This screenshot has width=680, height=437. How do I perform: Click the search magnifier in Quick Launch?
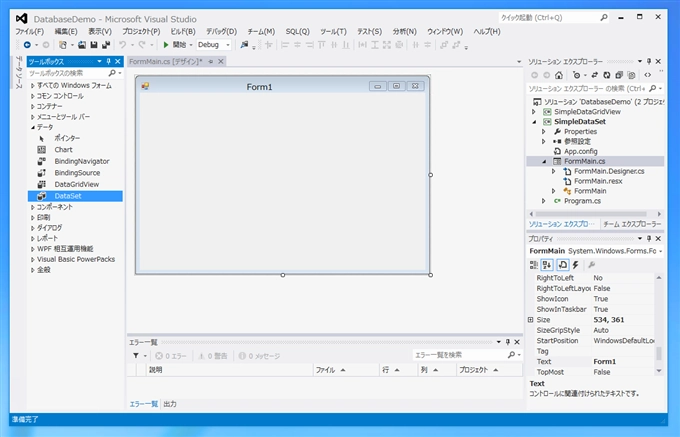coord(604,18)
